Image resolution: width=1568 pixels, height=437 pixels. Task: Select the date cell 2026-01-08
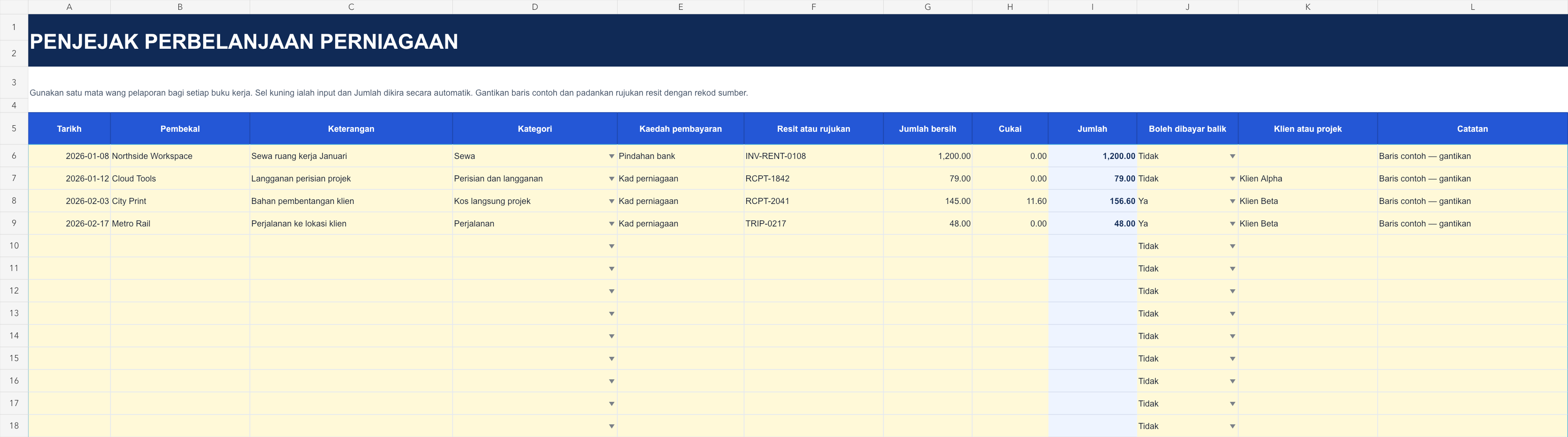point(69,156)
